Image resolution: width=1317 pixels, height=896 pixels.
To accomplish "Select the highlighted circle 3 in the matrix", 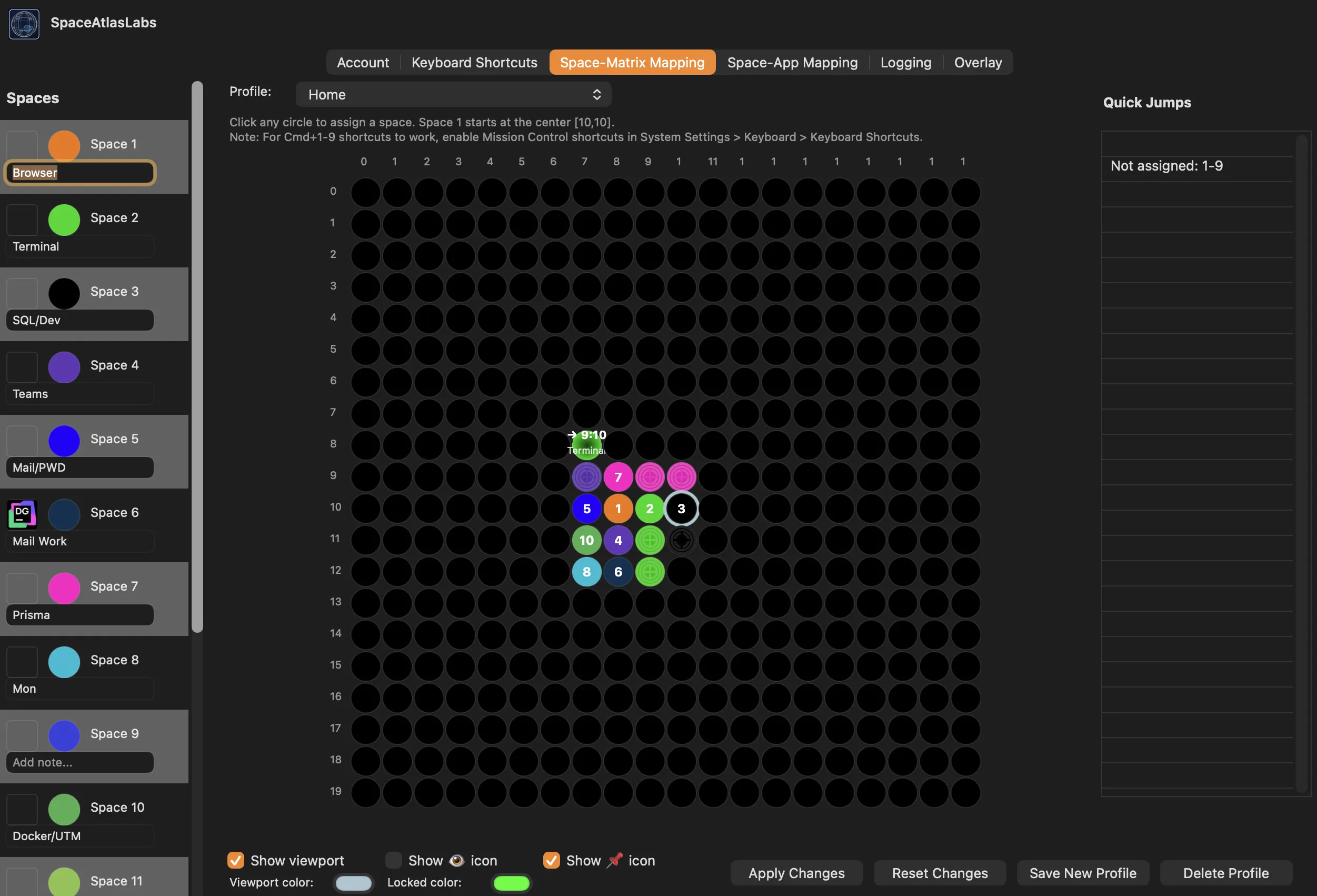I will pos(681,509).
